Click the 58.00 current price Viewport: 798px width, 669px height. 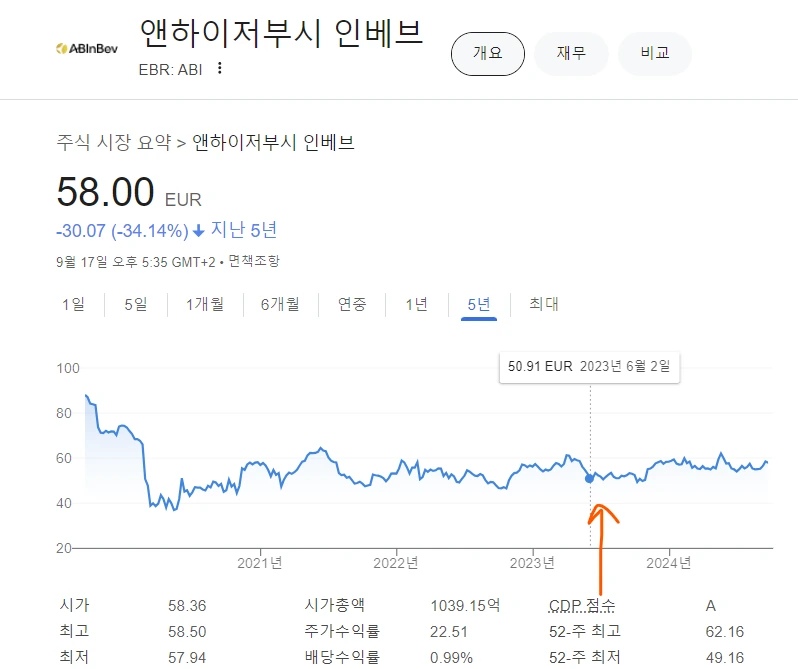(x=105, y=192)
